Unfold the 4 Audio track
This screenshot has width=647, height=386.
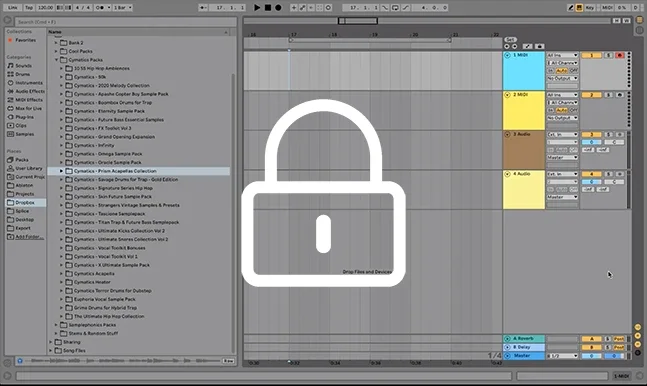click(508, 174)
